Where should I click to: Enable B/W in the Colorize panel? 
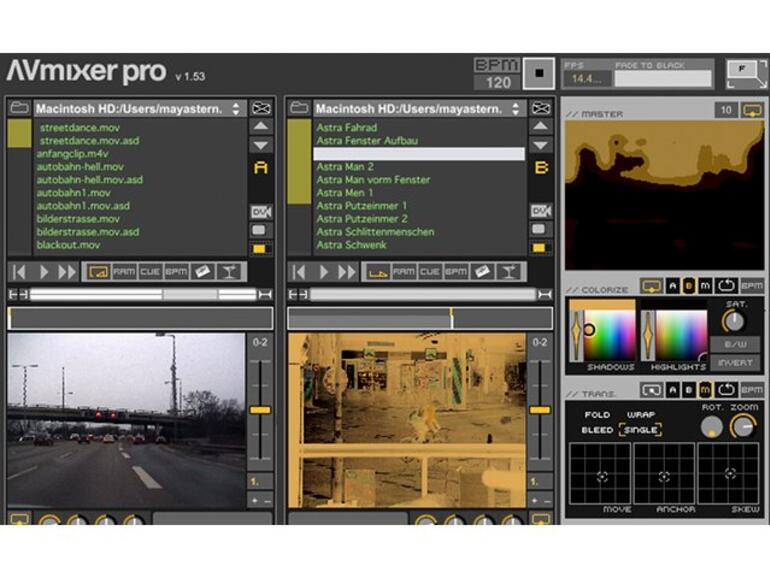(x=735, y=343)
